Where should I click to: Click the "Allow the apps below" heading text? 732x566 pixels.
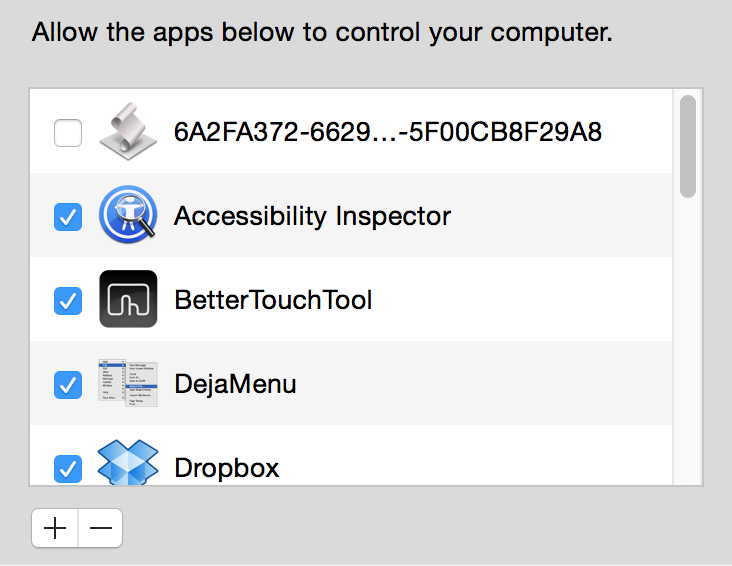[x=322, y=32]
